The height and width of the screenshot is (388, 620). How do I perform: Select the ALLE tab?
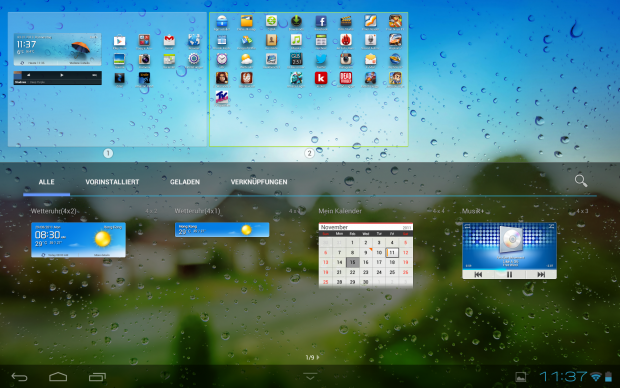[46, 182]
